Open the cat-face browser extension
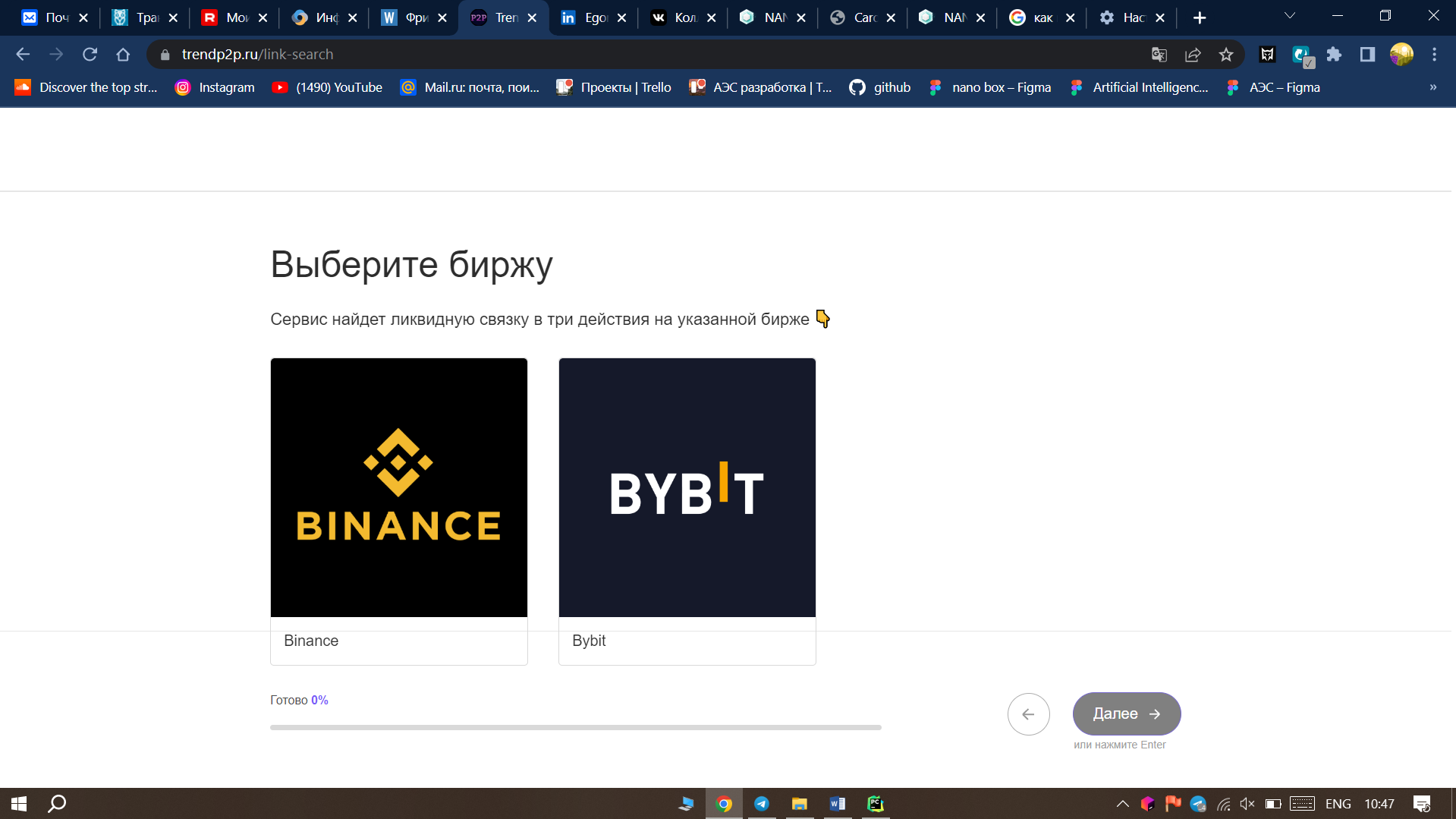 [1267, 55]
